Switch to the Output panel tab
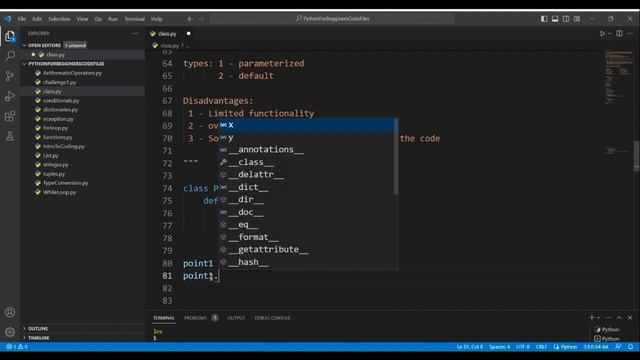This screenshot has width=640, height=360. [x=236, y=318]
